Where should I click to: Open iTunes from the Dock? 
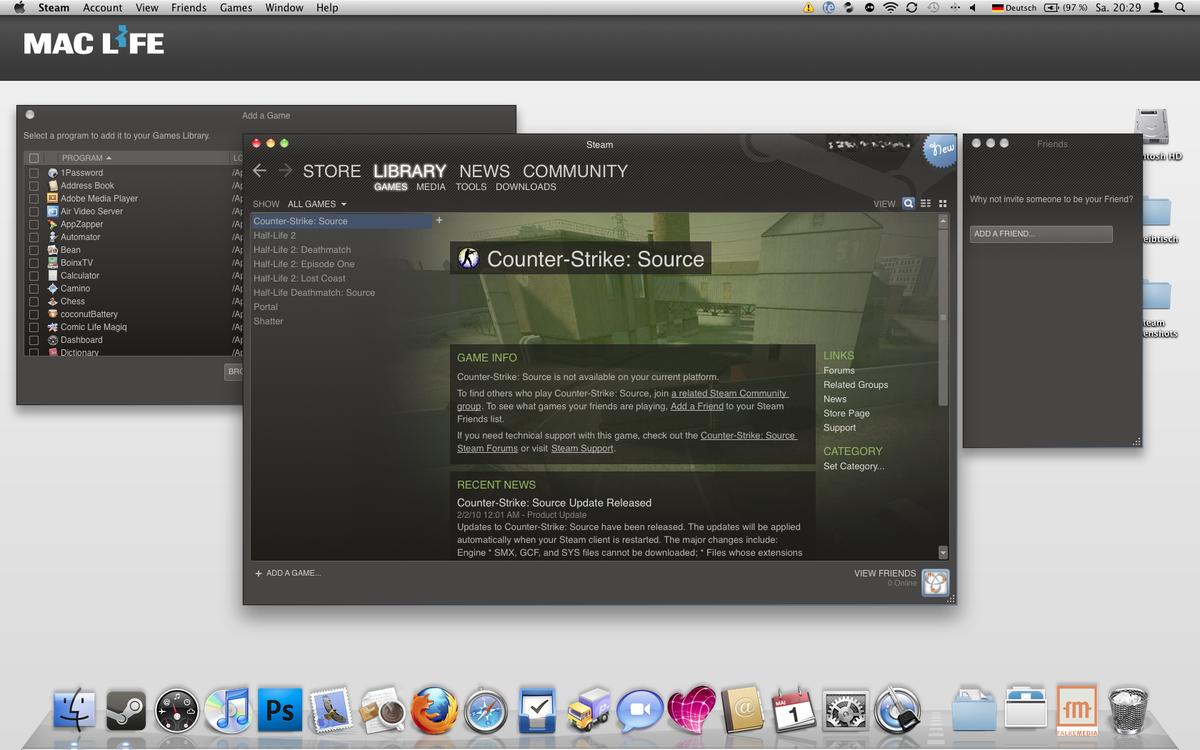pyautogui.click(x=228, y=711)
